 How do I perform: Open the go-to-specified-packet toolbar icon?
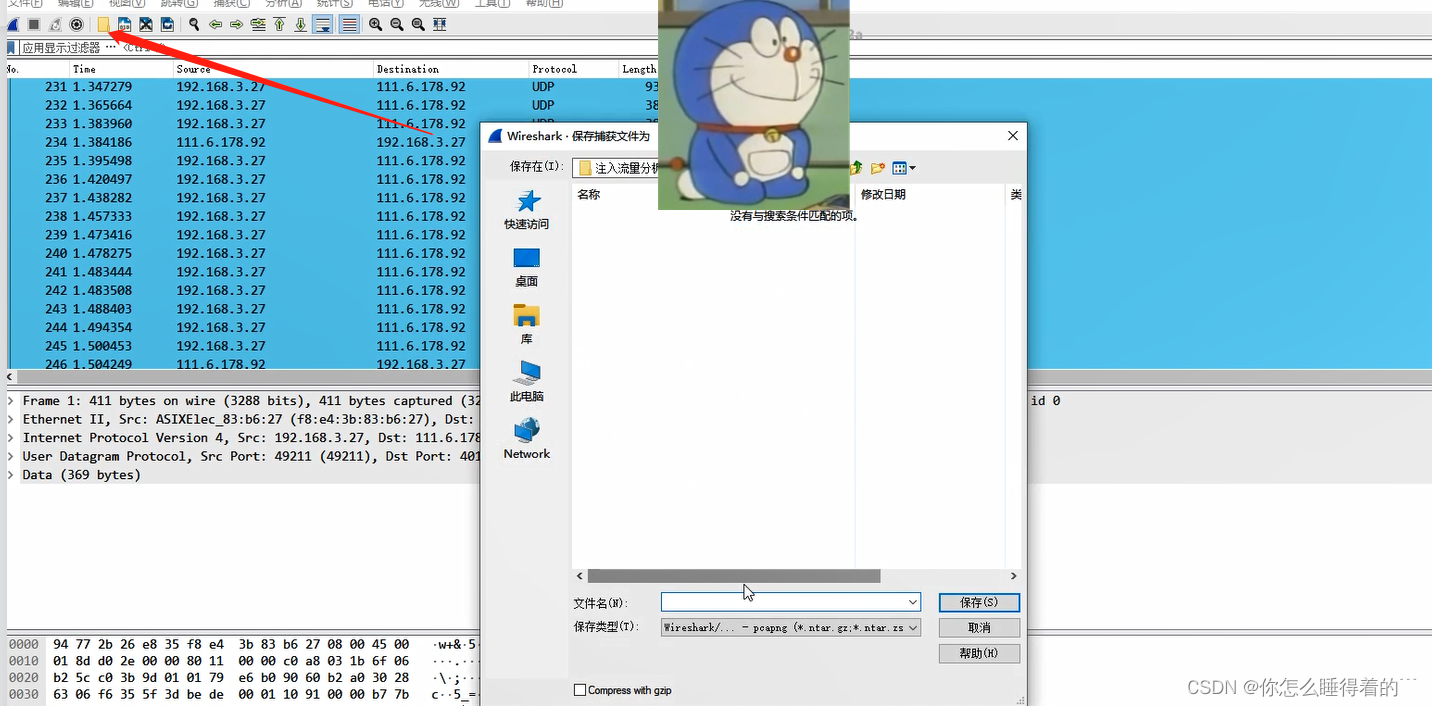(x=258, y=24)
